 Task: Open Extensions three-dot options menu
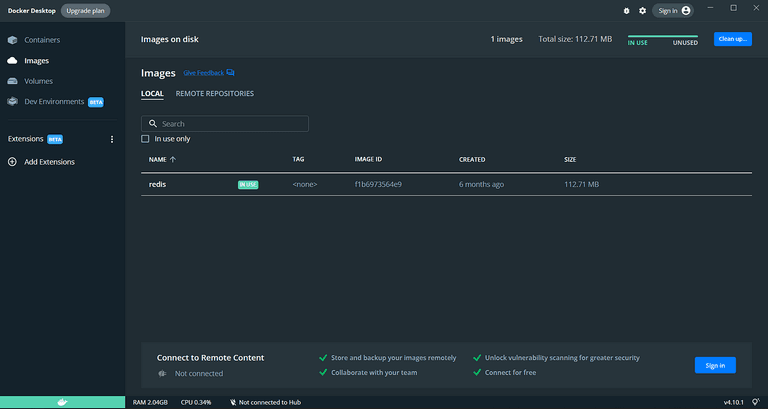tap(112, 139)
